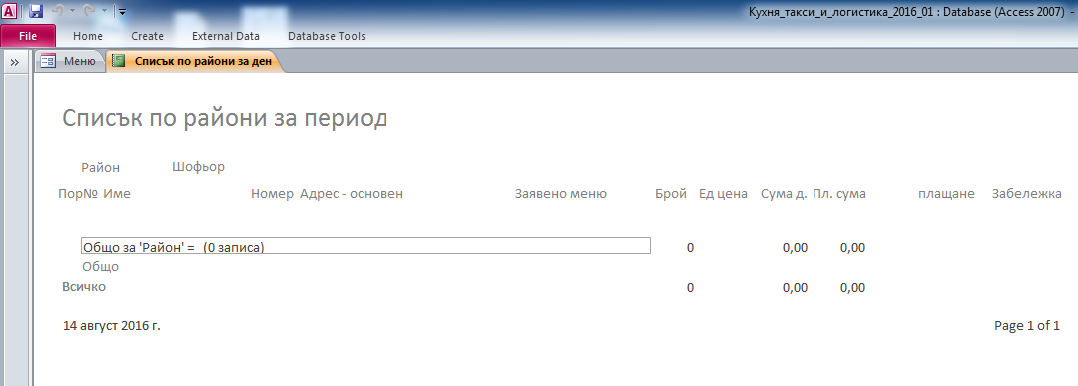The image size is (1078, 386).
Task: Switch to the Create ribbon tab
Action: (x=147, y=36)
